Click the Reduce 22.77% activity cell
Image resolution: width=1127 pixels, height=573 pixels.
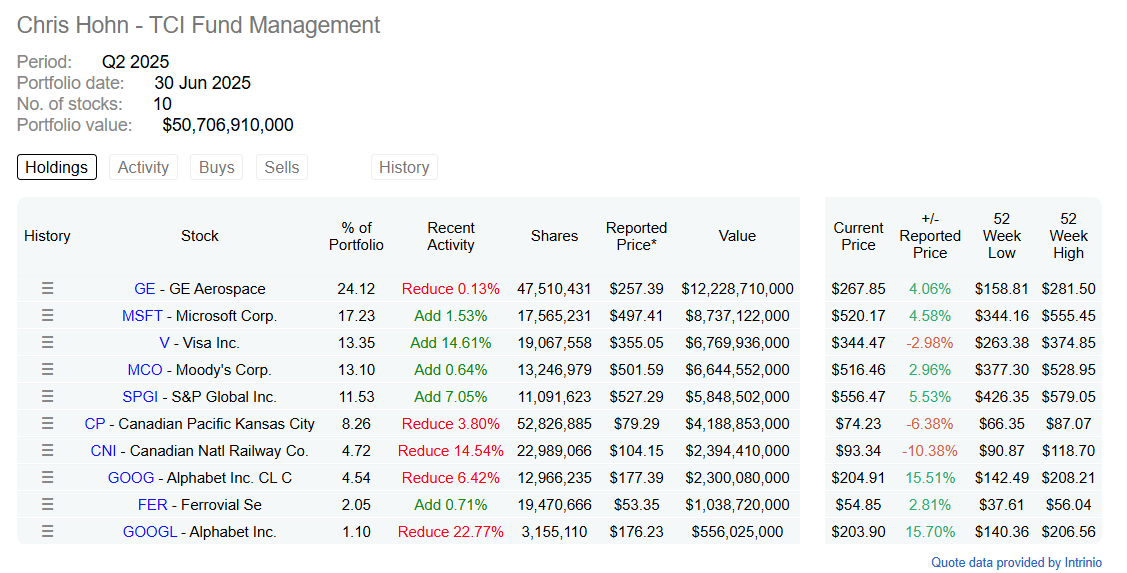coord(451,532)
